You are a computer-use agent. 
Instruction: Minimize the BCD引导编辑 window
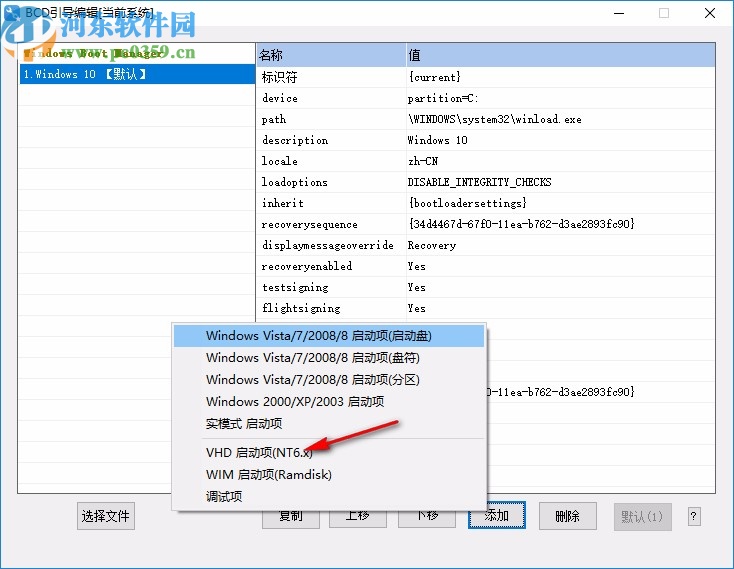pos(619,13)
